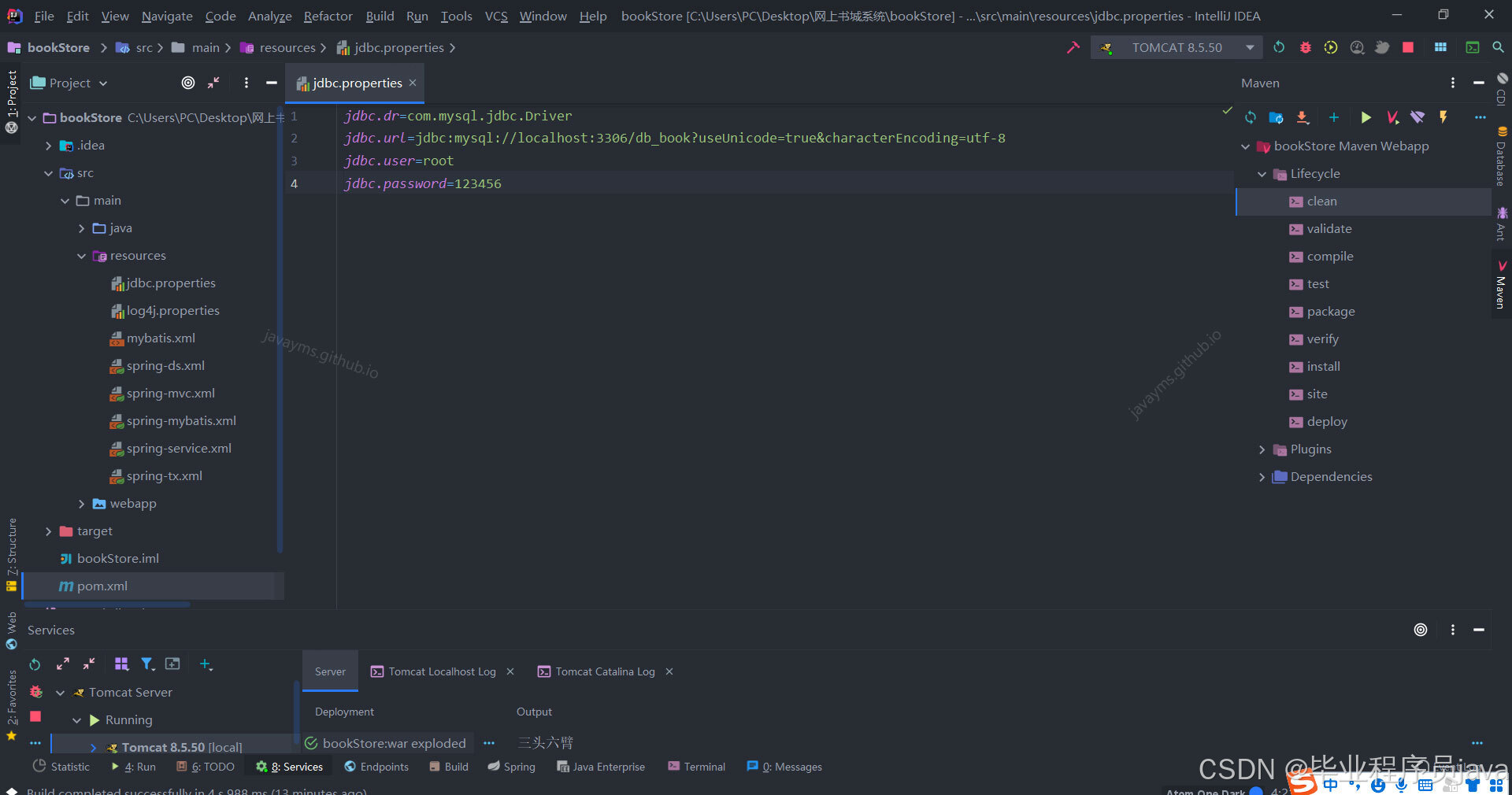Click the Build project hammer icon
The height and width of the screenshot is (795, 1512).
pos(1073,48)
